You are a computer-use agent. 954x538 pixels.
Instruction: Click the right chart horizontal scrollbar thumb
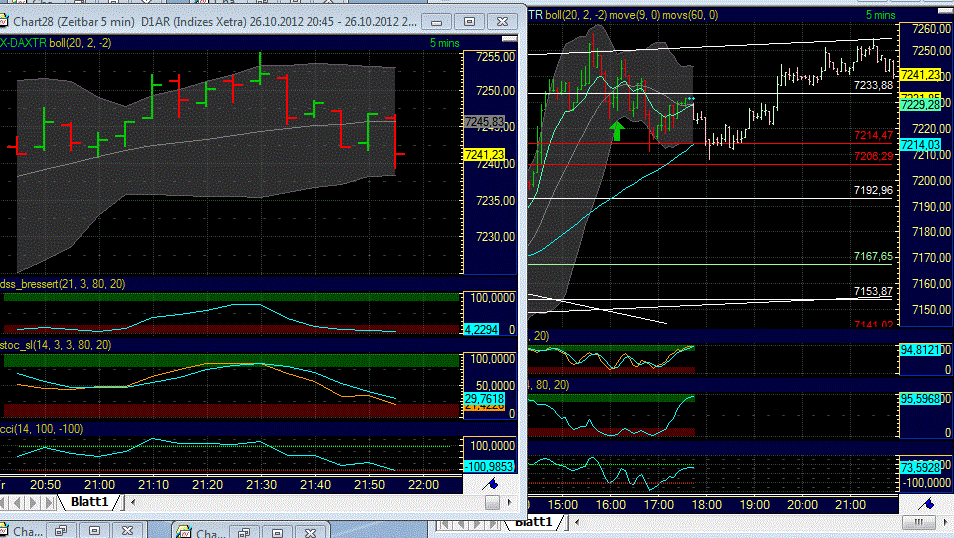[x=919, y=522]
